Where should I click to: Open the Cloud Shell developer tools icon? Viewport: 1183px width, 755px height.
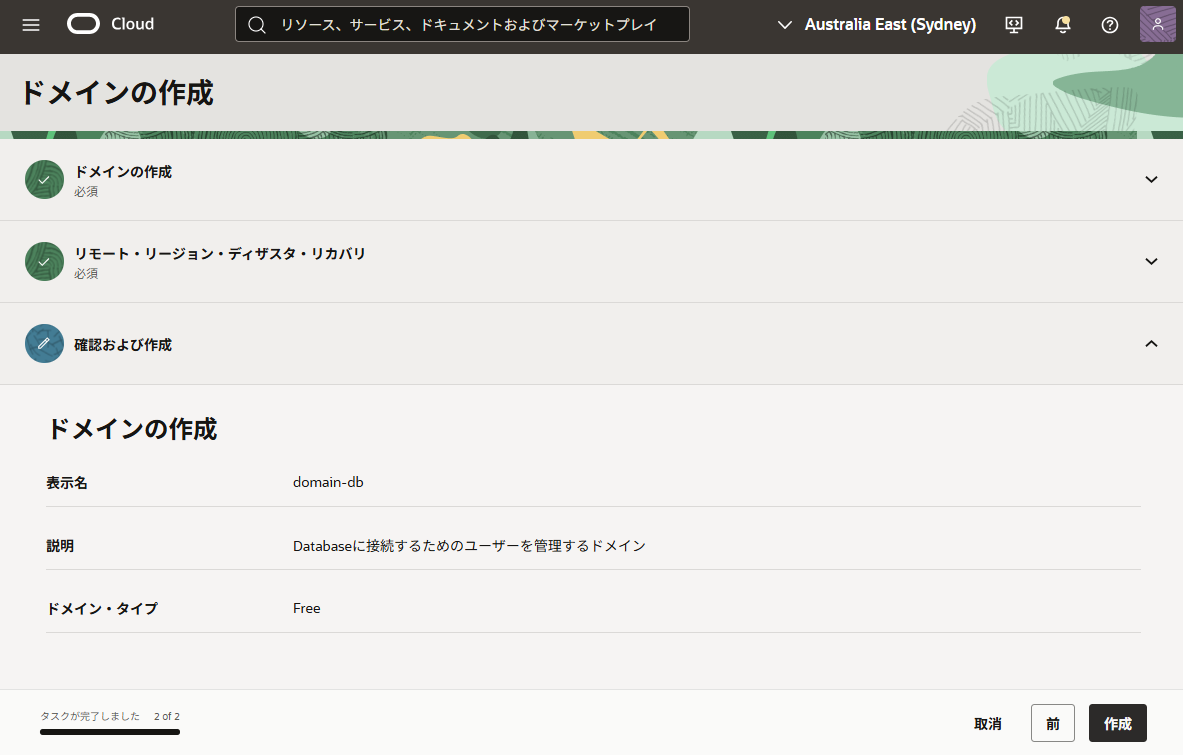tap(1014, 25)
